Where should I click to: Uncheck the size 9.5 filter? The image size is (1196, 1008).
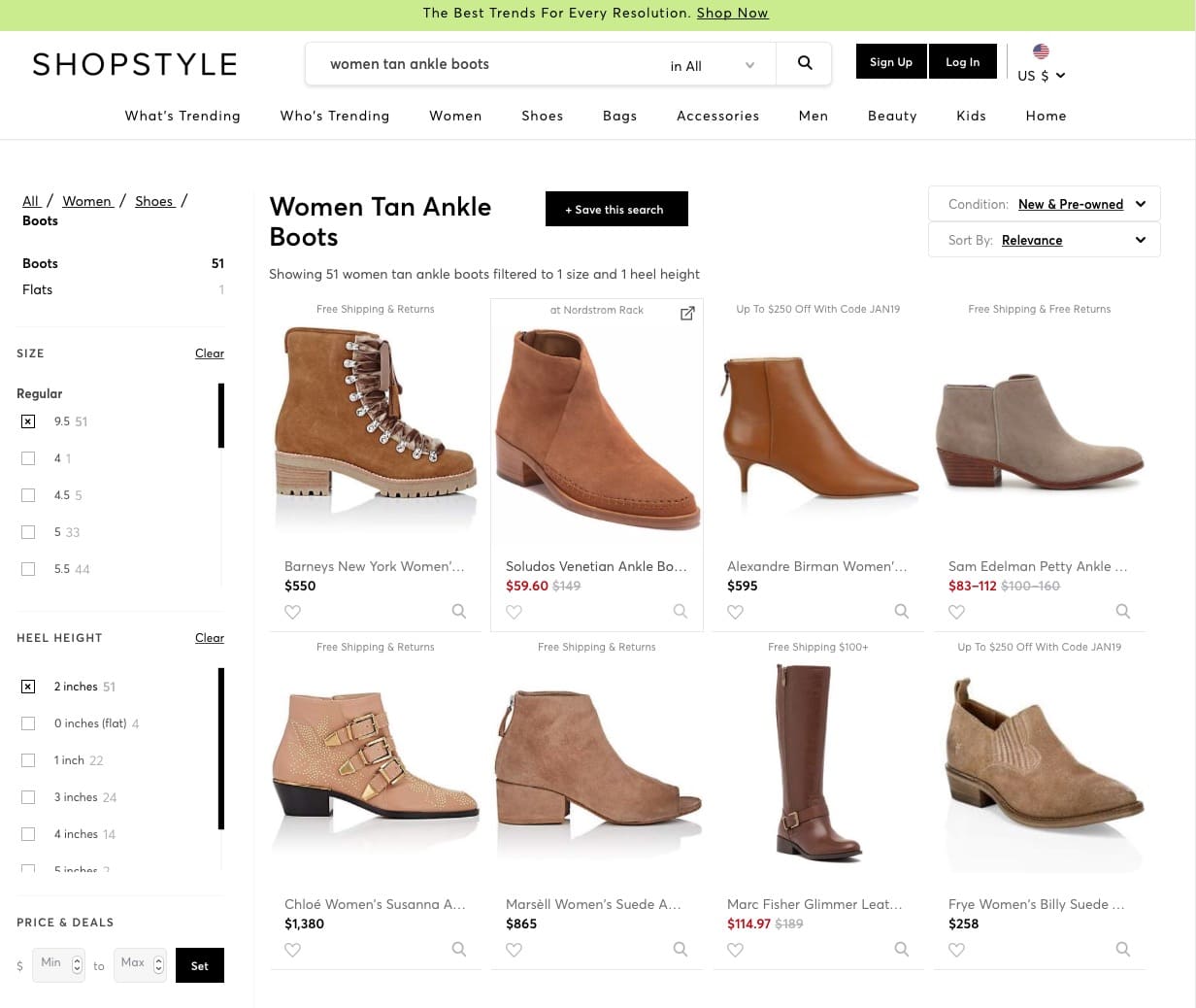click(28, 421)
